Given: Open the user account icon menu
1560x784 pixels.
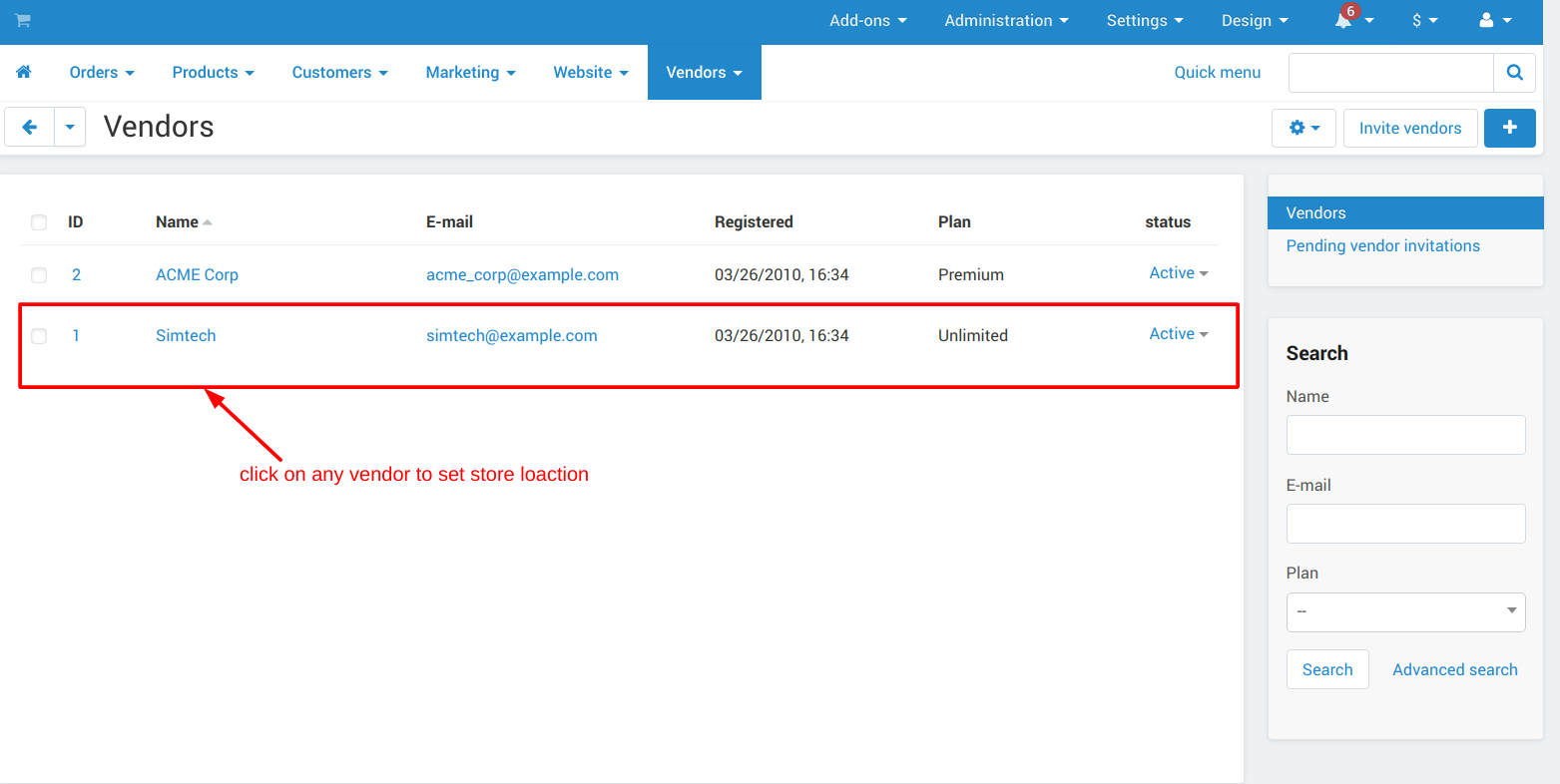Looking at the screenshot, I should (1495, 20).
